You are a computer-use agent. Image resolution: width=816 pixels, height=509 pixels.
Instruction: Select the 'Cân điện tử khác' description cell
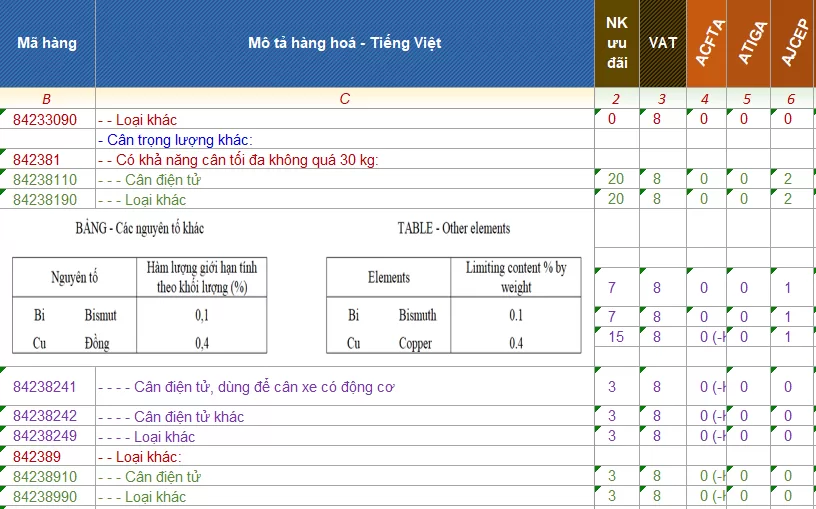pos(345,416)
